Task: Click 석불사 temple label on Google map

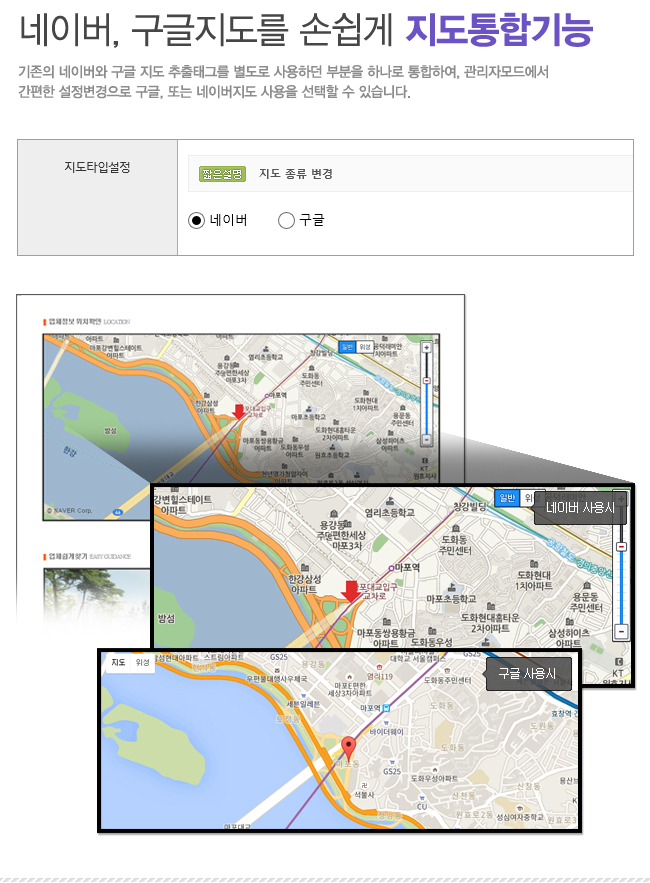Action: (364, 795)
